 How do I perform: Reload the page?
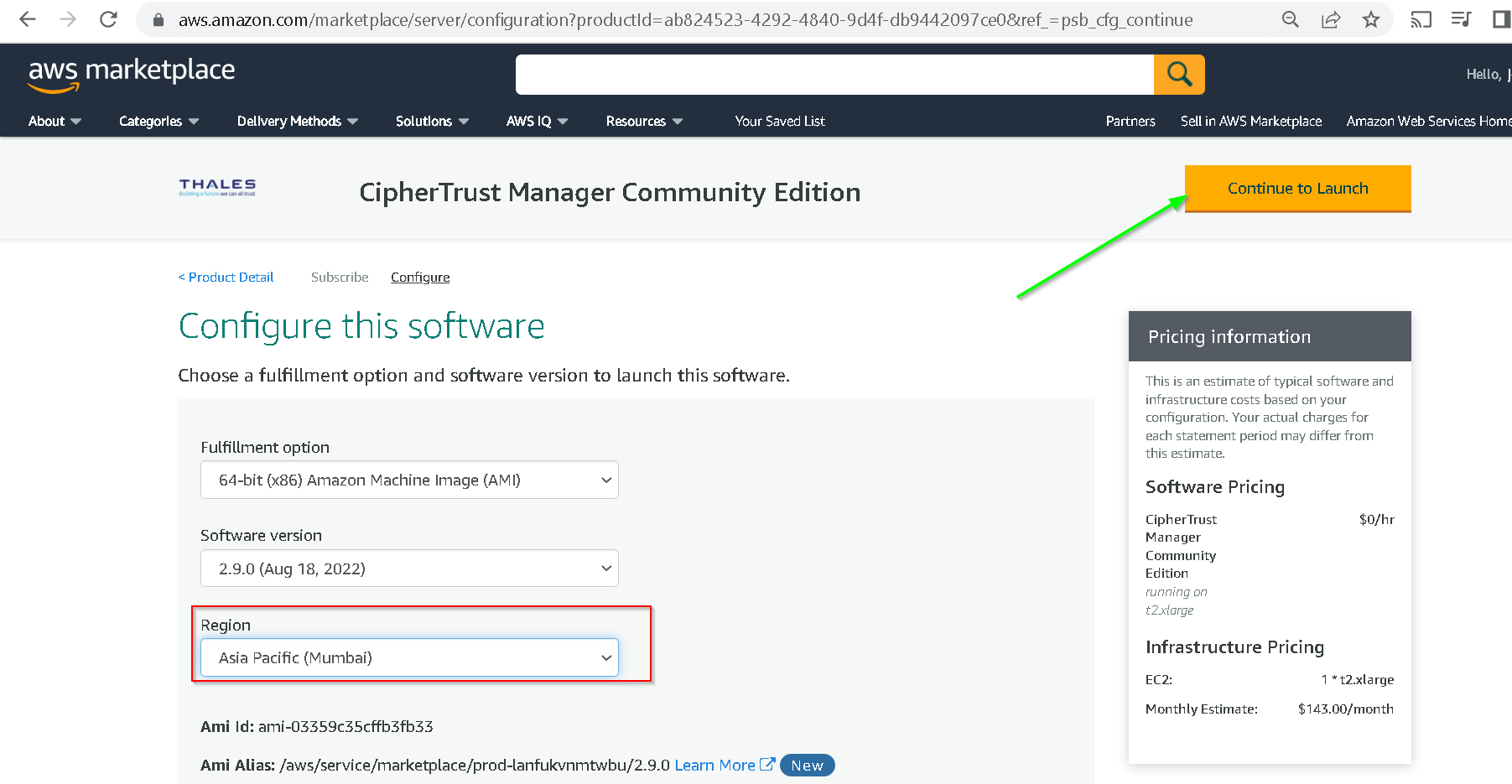tap(108, 19)
